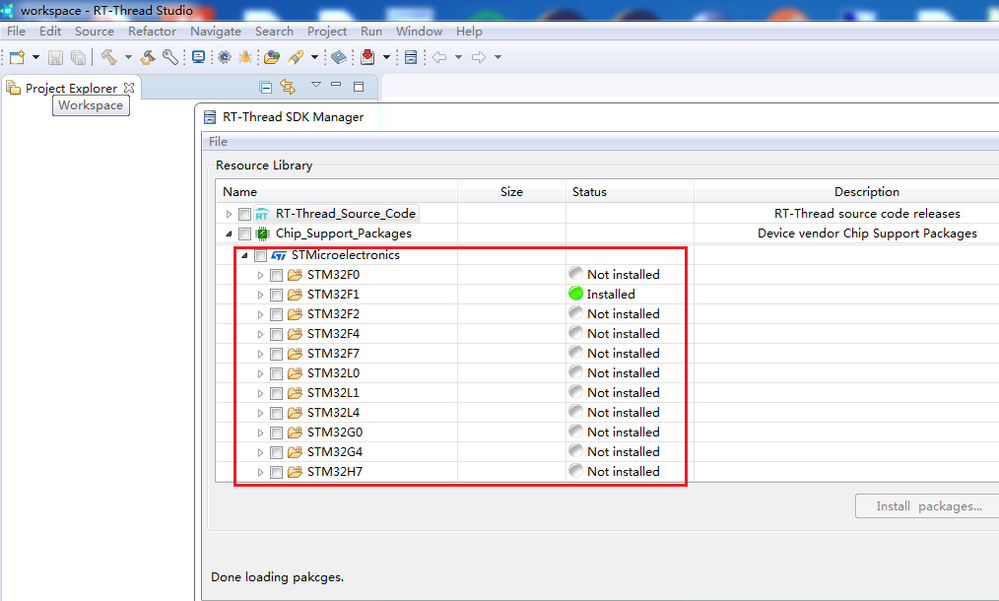Expand the STM32F0 tree node
Image resolution: width=999 pixels, height=601 pixels.
[260, 275]
